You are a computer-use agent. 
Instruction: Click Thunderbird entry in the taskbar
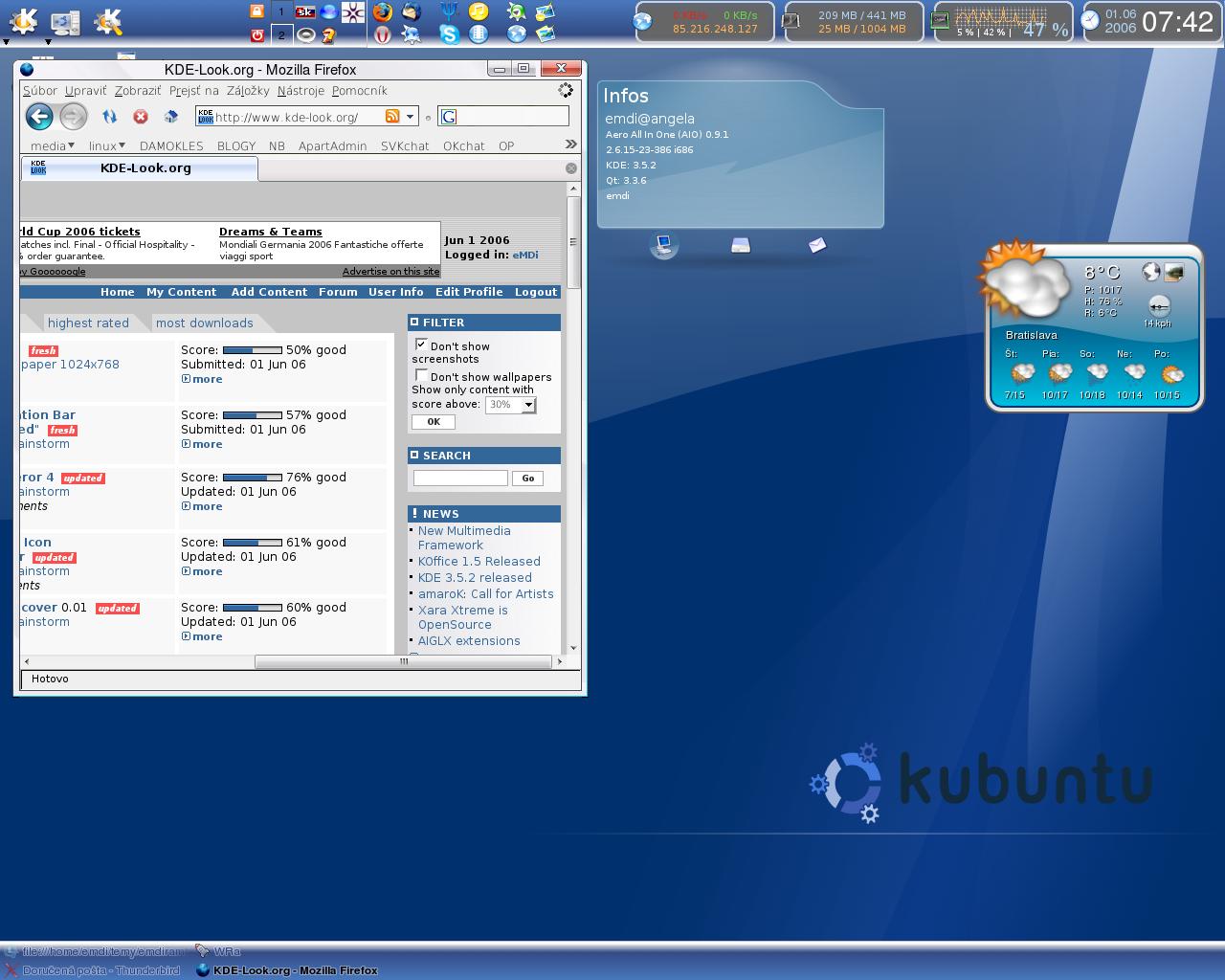[93, 970]
